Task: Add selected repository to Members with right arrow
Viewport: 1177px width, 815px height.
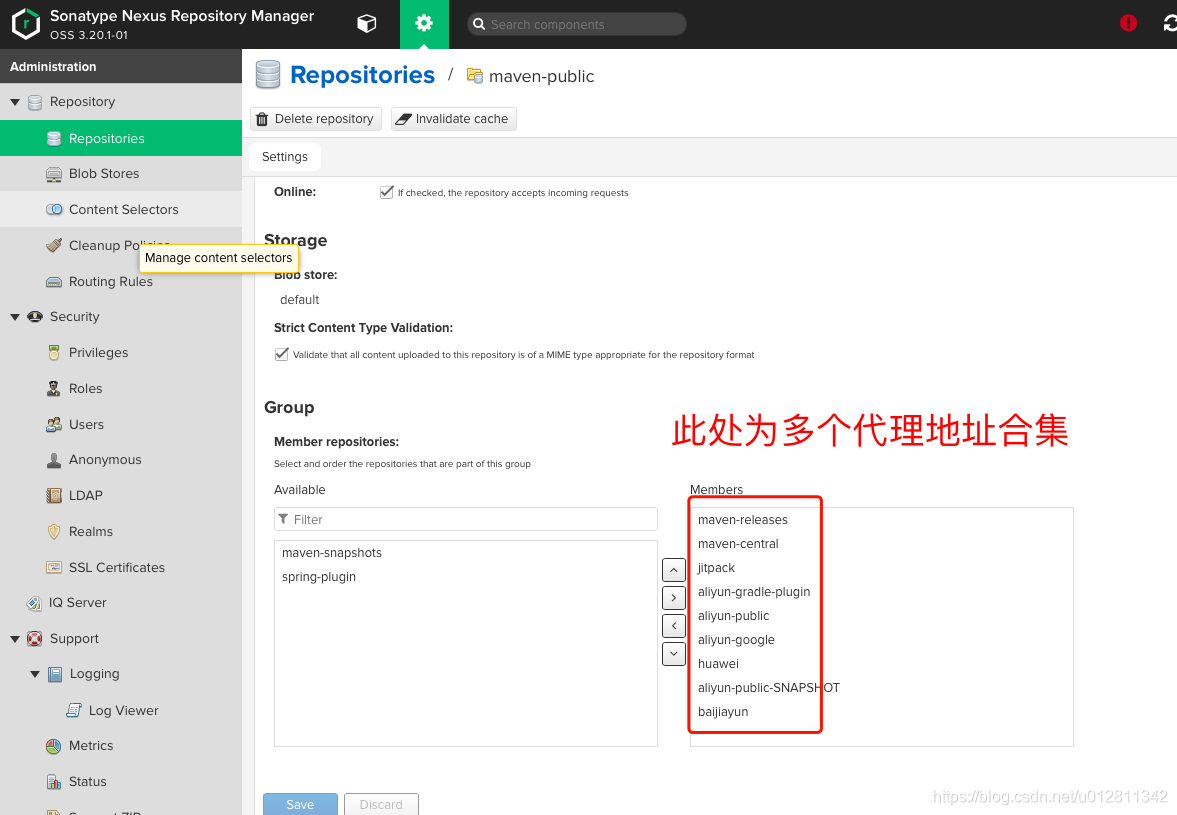Action: pos(674,598)
